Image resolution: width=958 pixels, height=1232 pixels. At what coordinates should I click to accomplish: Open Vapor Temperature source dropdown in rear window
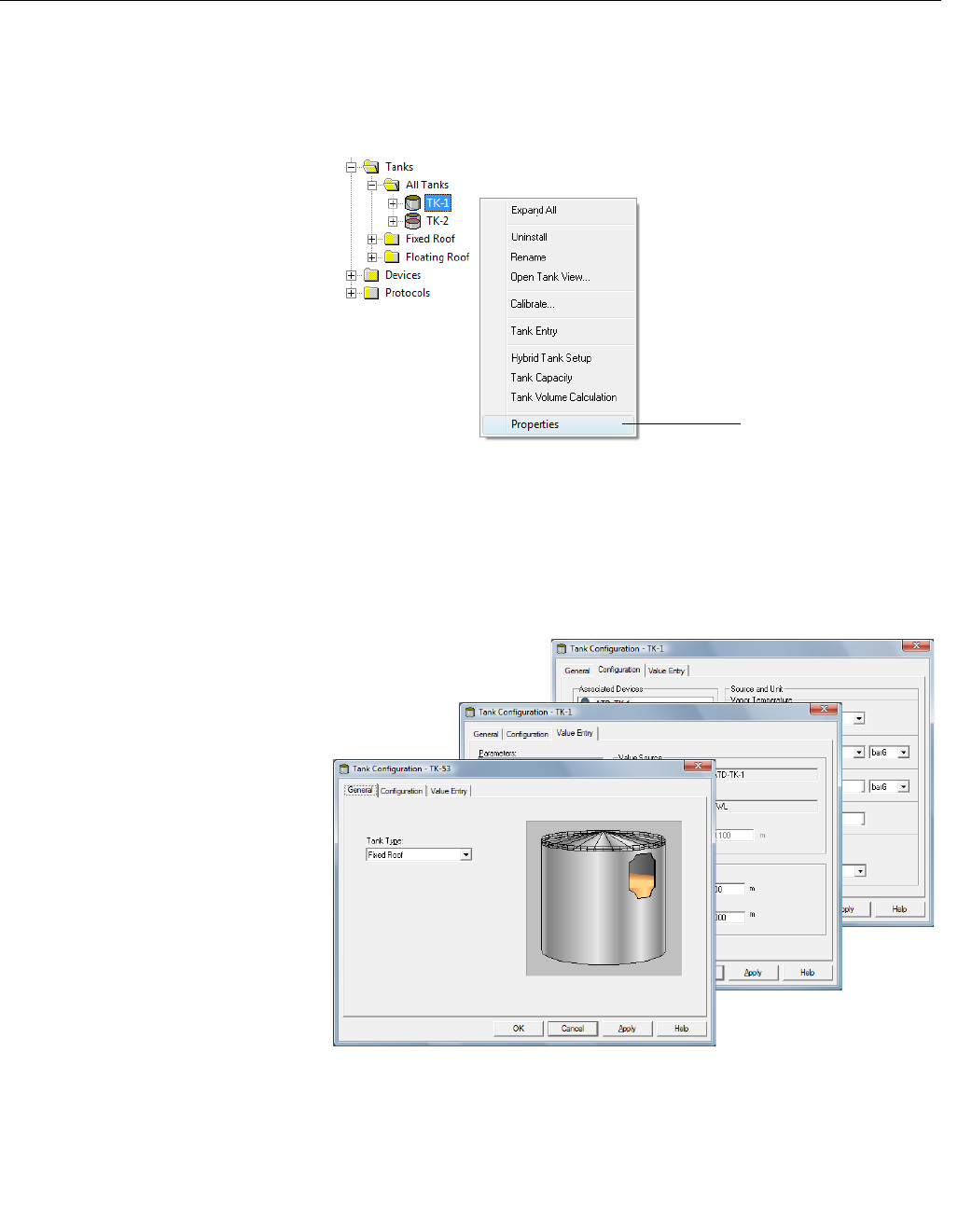(859, 718)
